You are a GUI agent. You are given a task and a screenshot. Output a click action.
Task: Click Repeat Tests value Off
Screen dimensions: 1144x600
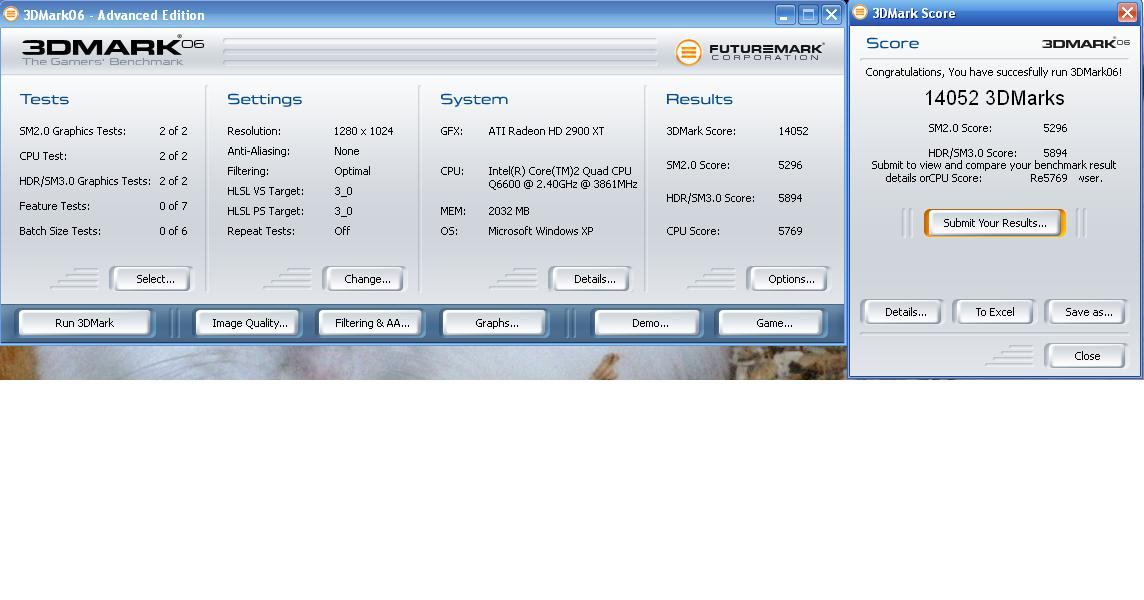pyautogui.click(x=342, y=231)
